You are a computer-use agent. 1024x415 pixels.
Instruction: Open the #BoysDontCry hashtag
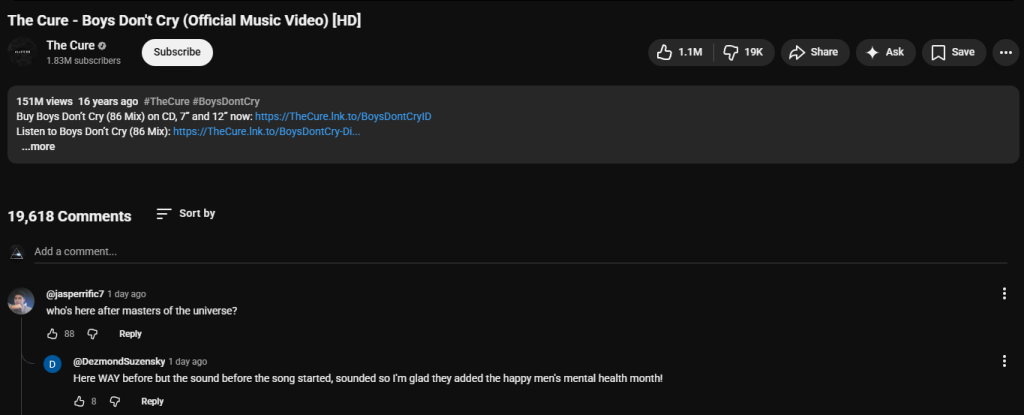tap(226, 101)
